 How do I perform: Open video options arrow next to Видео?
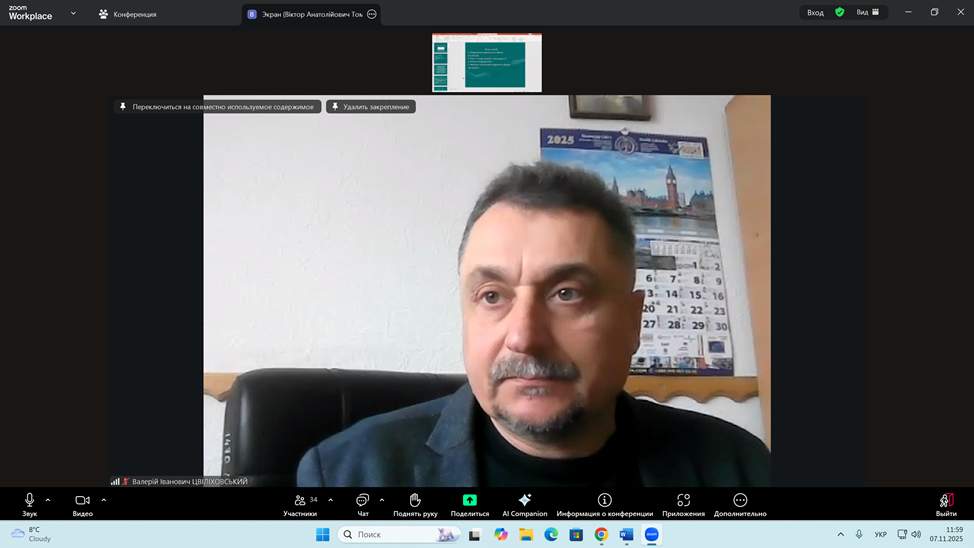pyautogui.click(x=104, y=500)
